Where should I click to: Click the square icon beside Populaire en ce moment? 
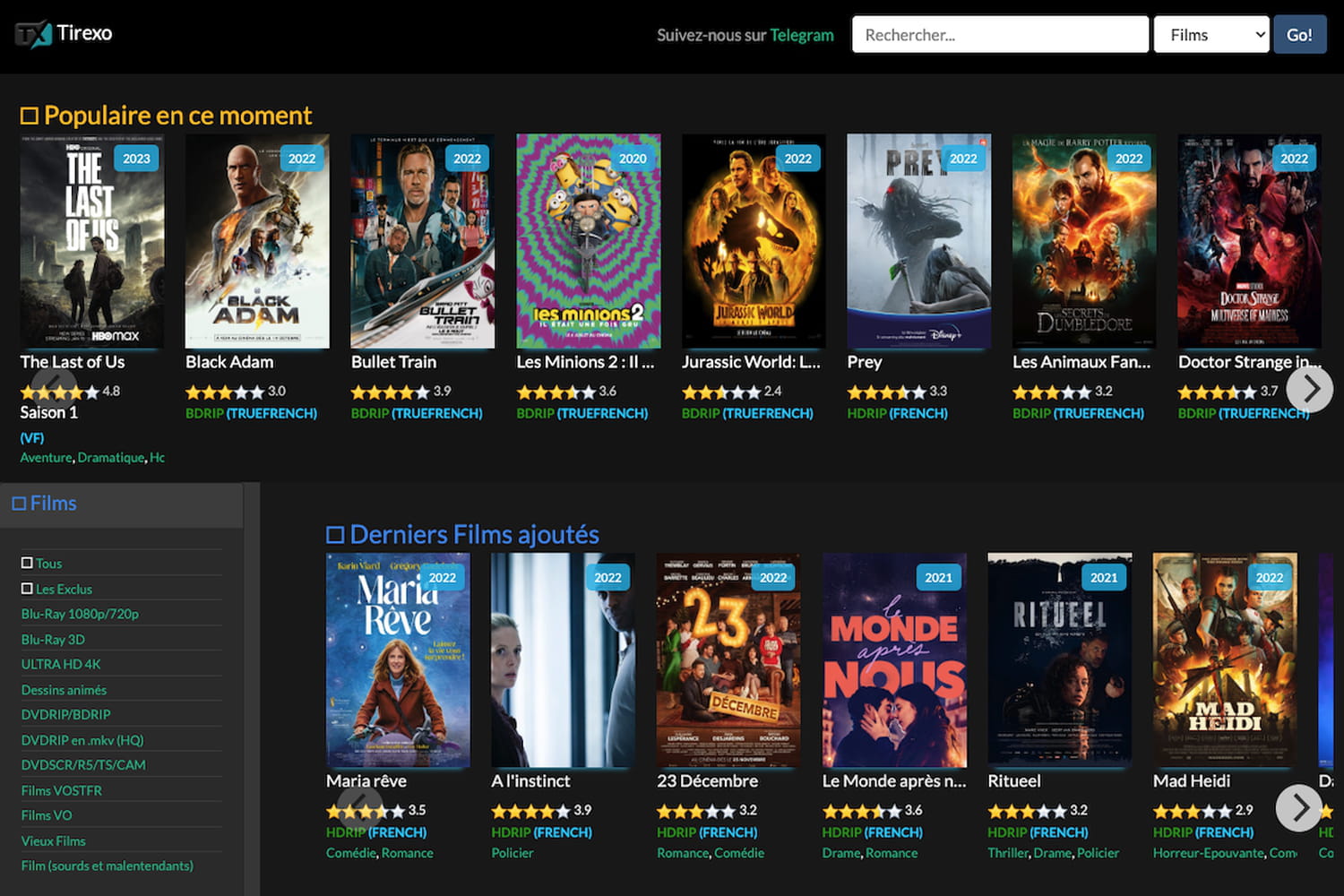30,116
